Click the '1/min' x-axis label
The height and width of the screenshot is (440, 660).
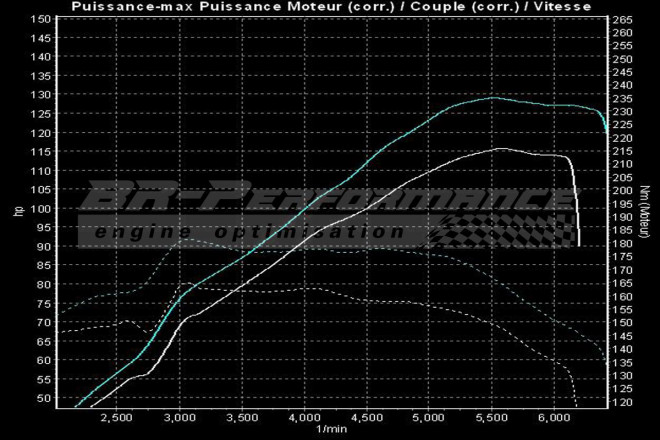[330, 430]
